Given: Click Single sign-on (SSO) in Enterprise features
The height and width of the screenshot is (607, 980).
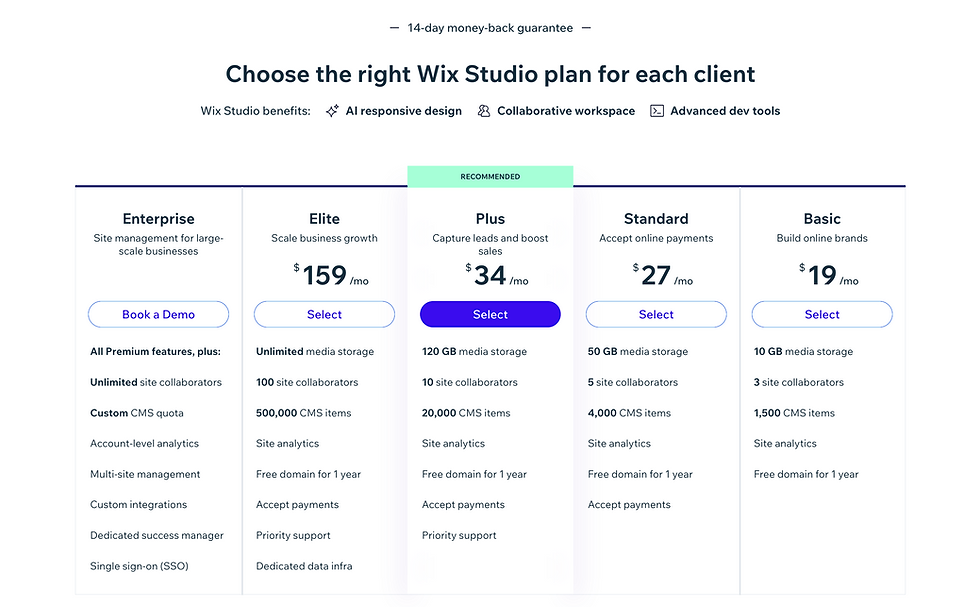Looking at the screenshot, I should tap(139, 566).
